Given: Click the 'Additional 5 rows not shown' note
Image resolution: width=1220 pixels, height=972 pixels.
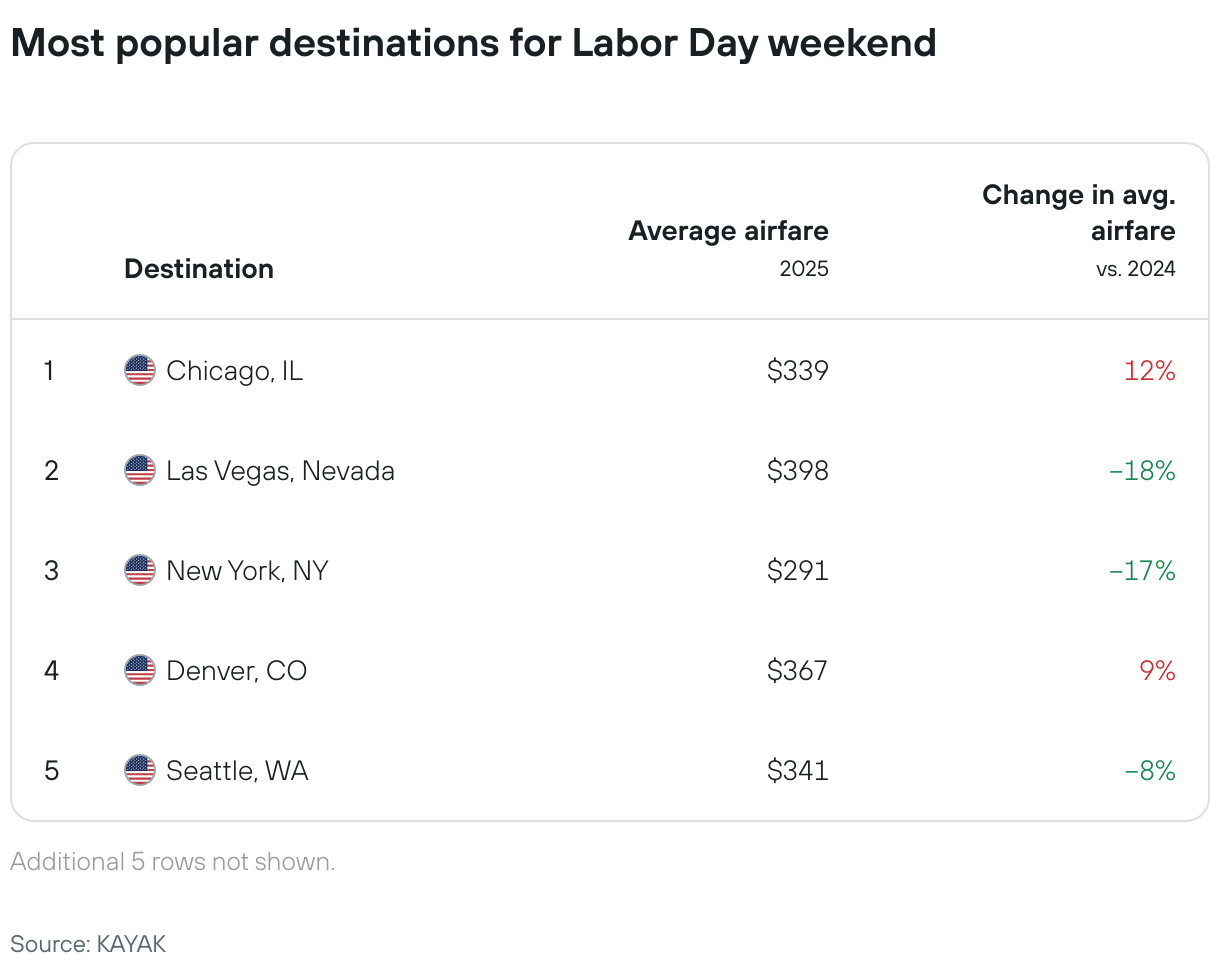Looking at the screenshot, I should [173, 862].
